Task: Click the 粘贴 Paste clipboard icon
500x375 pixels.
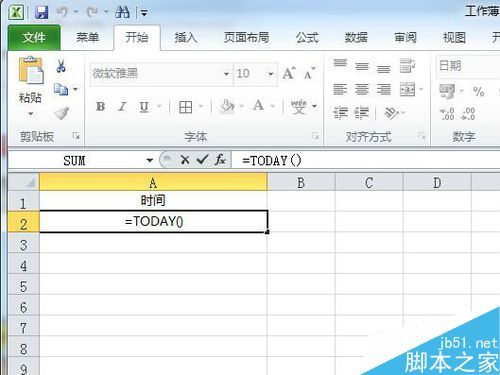Action: point(30,70)
